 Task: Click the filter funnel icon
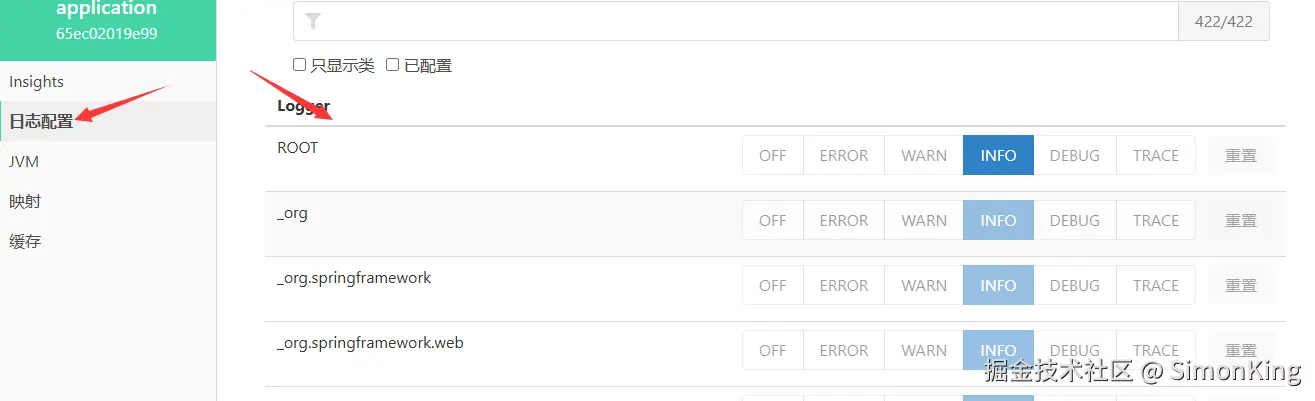pyautogui.click(x=313, y=21)
